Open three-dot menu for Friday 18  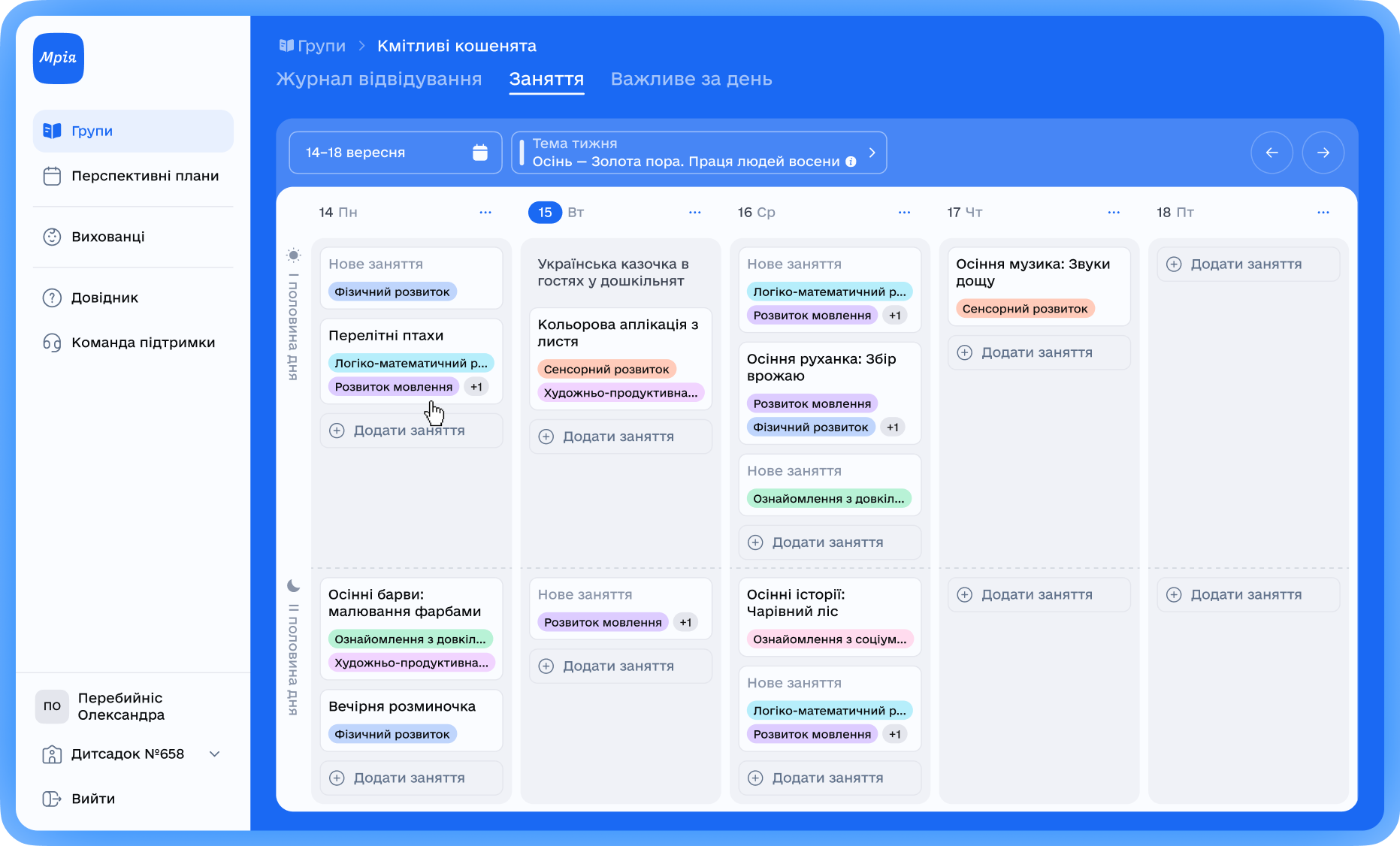click(x=1323, y=213)
